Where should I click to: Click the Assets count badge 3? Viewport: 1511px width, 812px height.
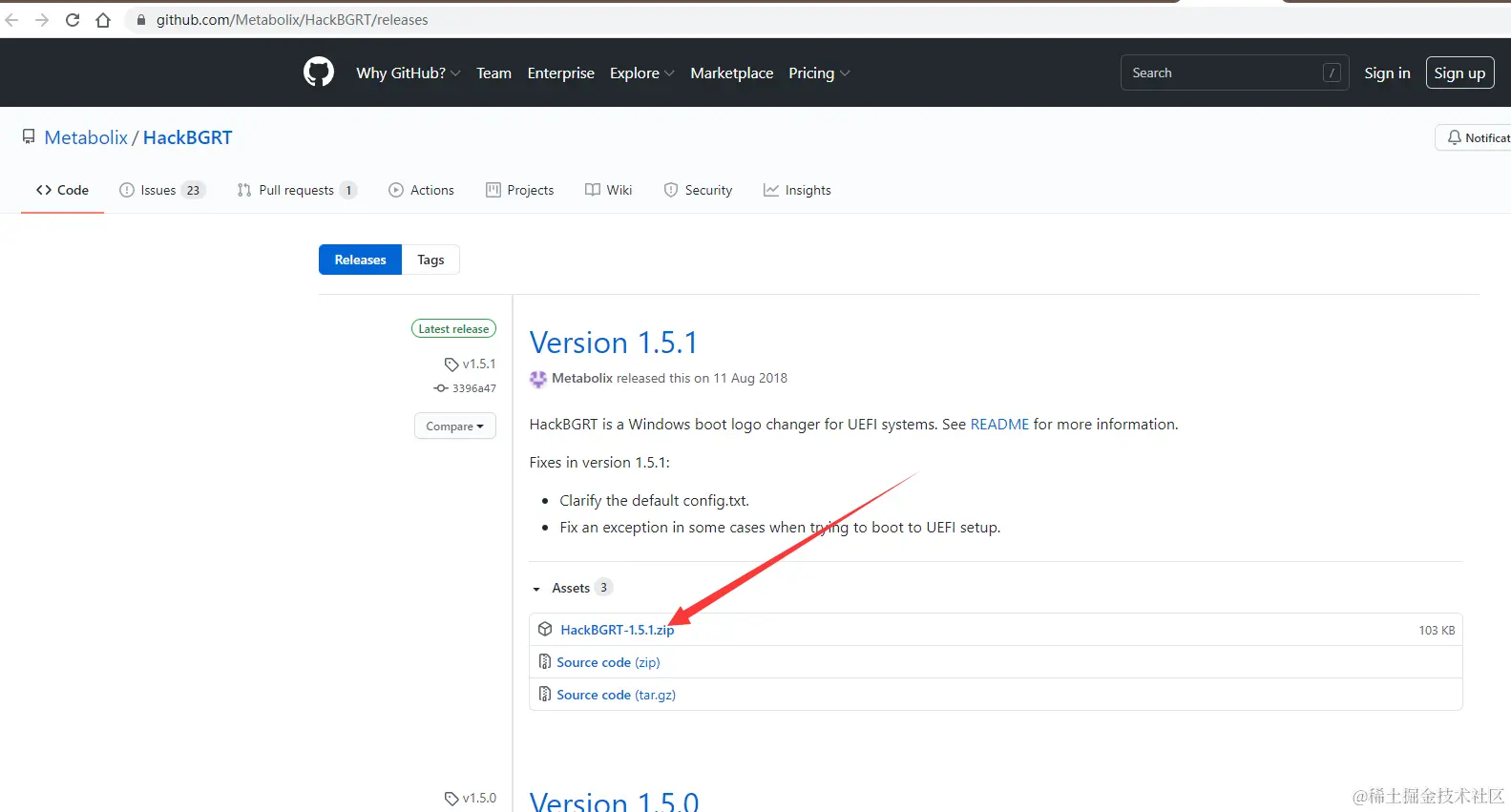point(603,588)
